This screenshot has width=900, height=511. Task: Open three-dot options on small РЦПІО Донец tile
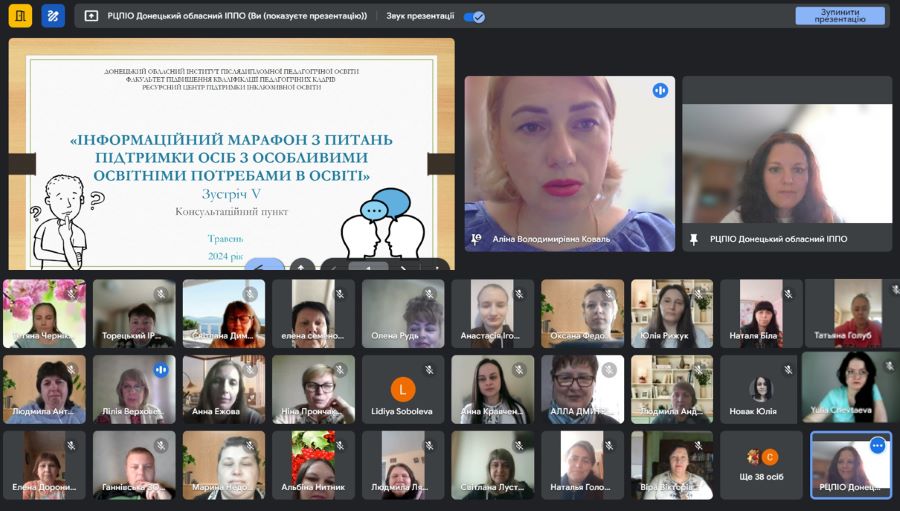[877, 445]
